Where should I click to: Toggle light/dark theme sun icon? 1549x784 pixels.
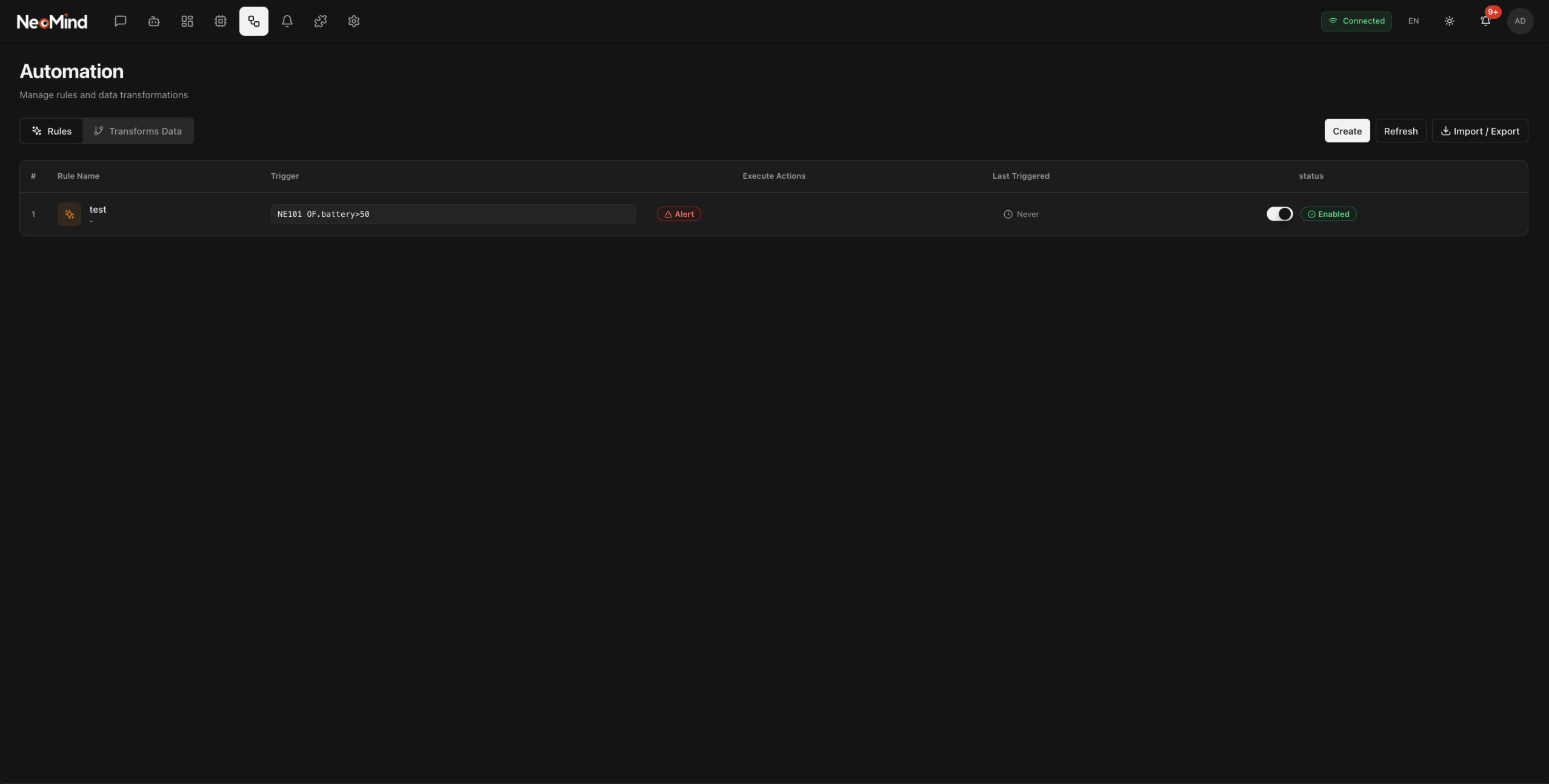pos(1449,21)
